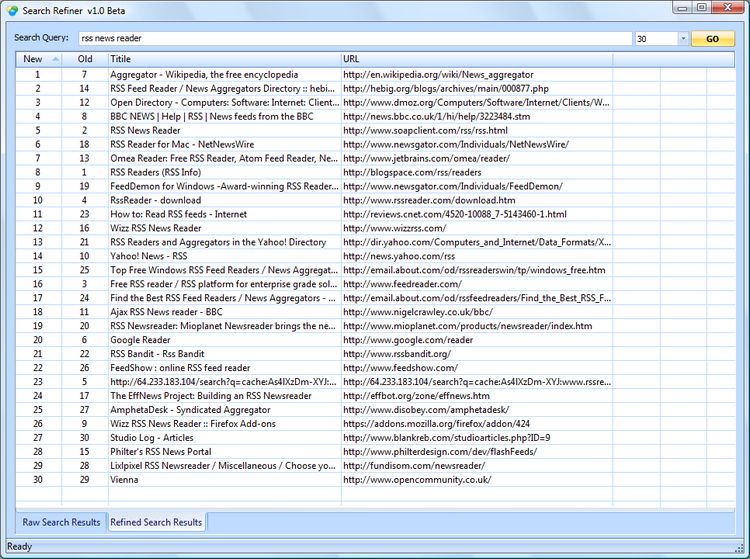The height and width of the screenshot is (559, 750).
Task: Select FeedDemon for Windows title
Action: (x=224, y=186)
